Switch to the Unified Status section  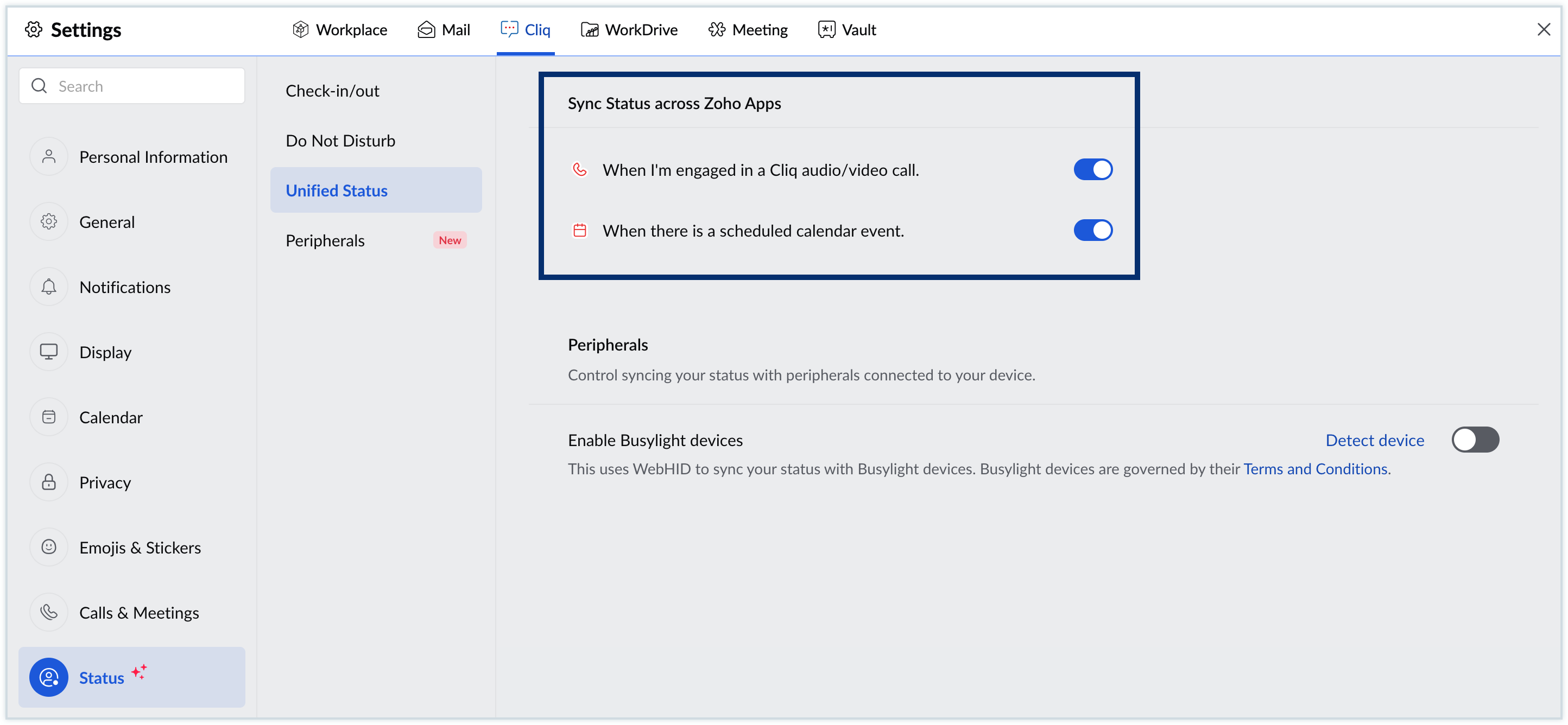[337, 190]
